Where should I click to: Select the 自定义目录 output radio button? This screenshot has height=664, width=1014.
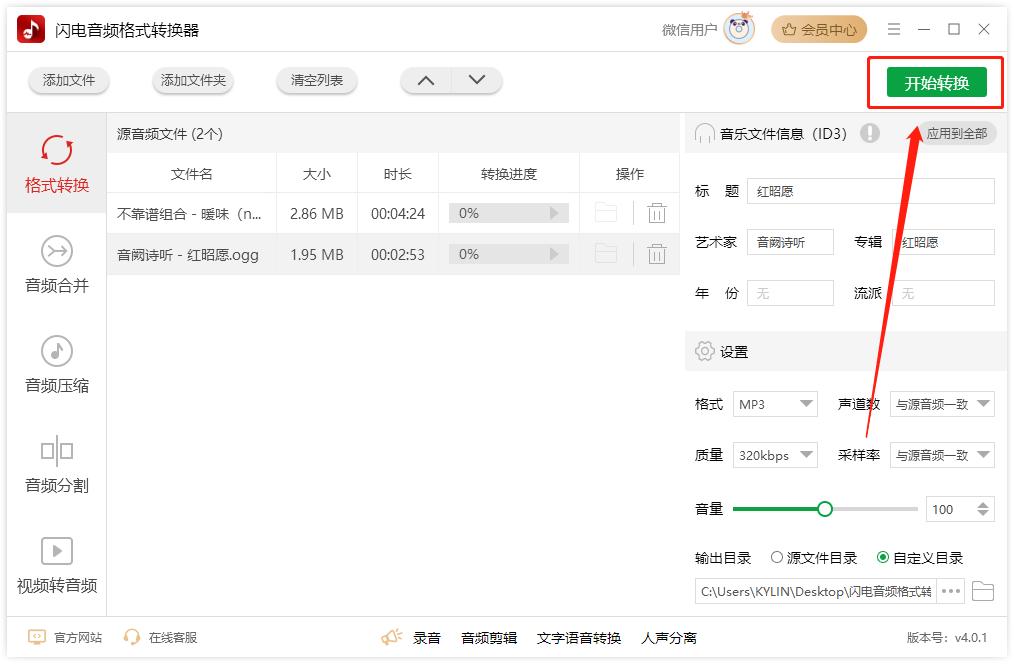[x=884, y=558]
